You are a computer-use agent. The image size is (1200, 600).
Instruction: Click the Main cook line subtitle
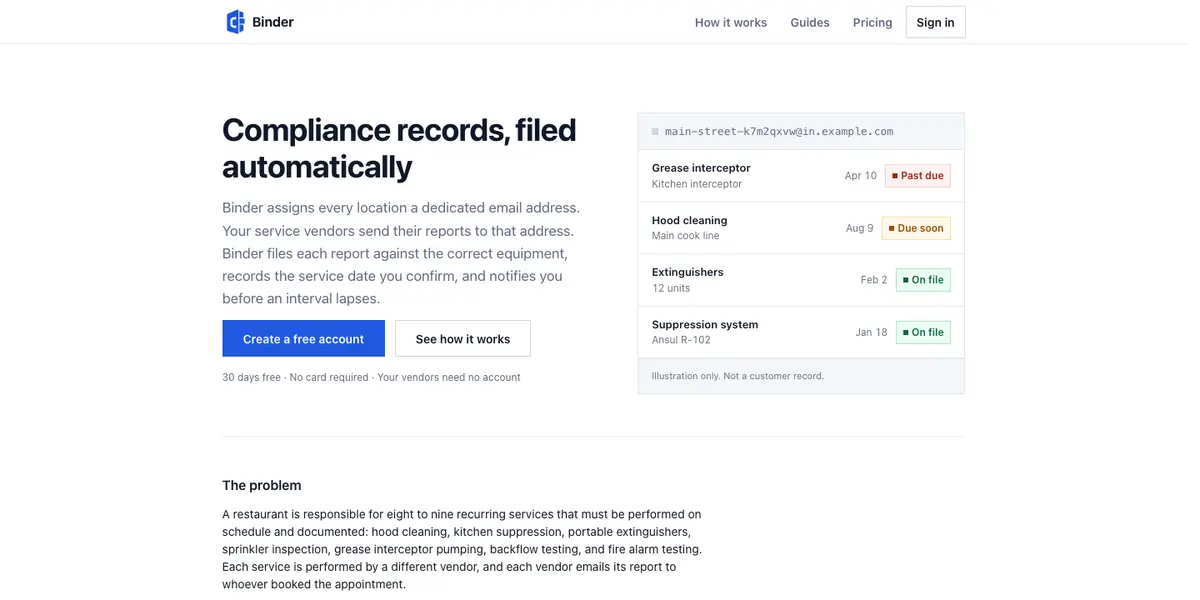(x=685, y=236)
